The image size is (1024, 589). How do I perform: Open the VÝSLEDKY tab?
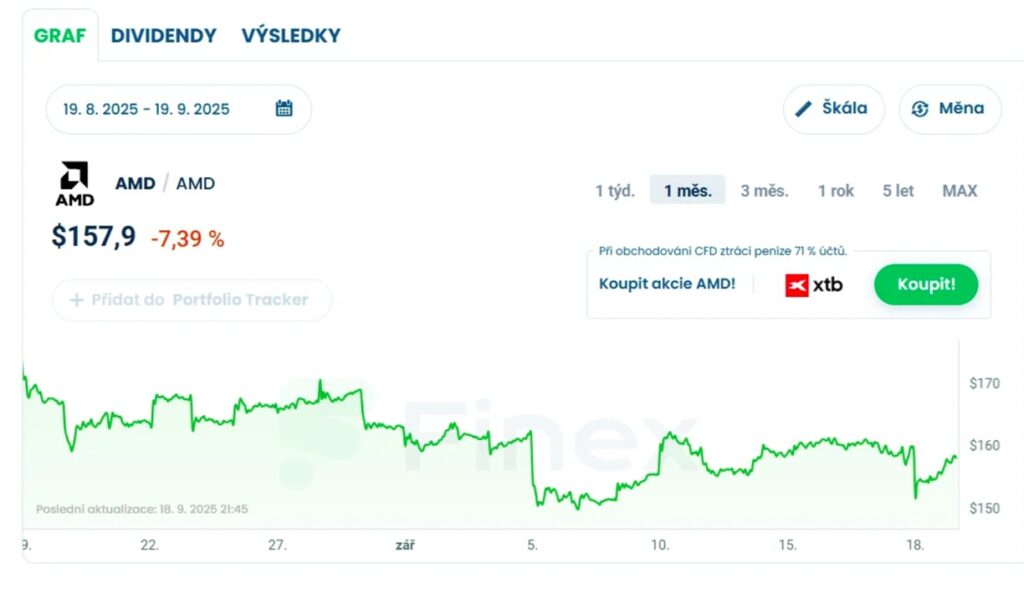coord(291,36)
